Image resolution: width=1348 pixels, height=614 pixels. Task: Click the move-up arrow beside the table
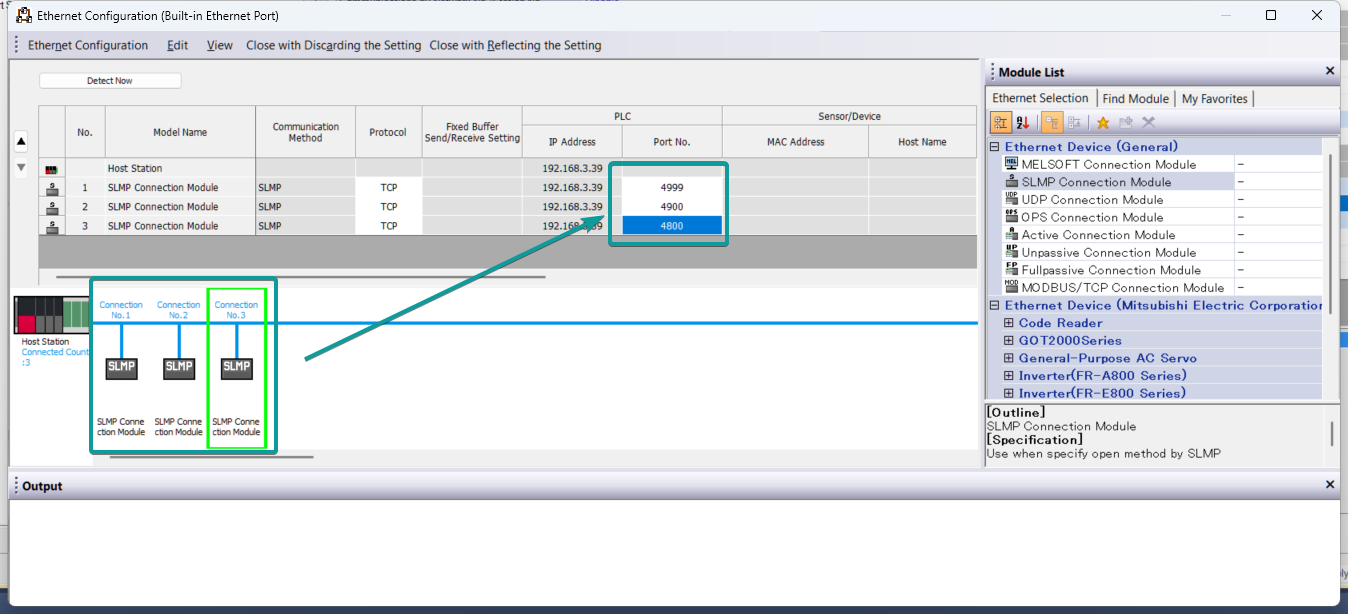coord(21,141)
